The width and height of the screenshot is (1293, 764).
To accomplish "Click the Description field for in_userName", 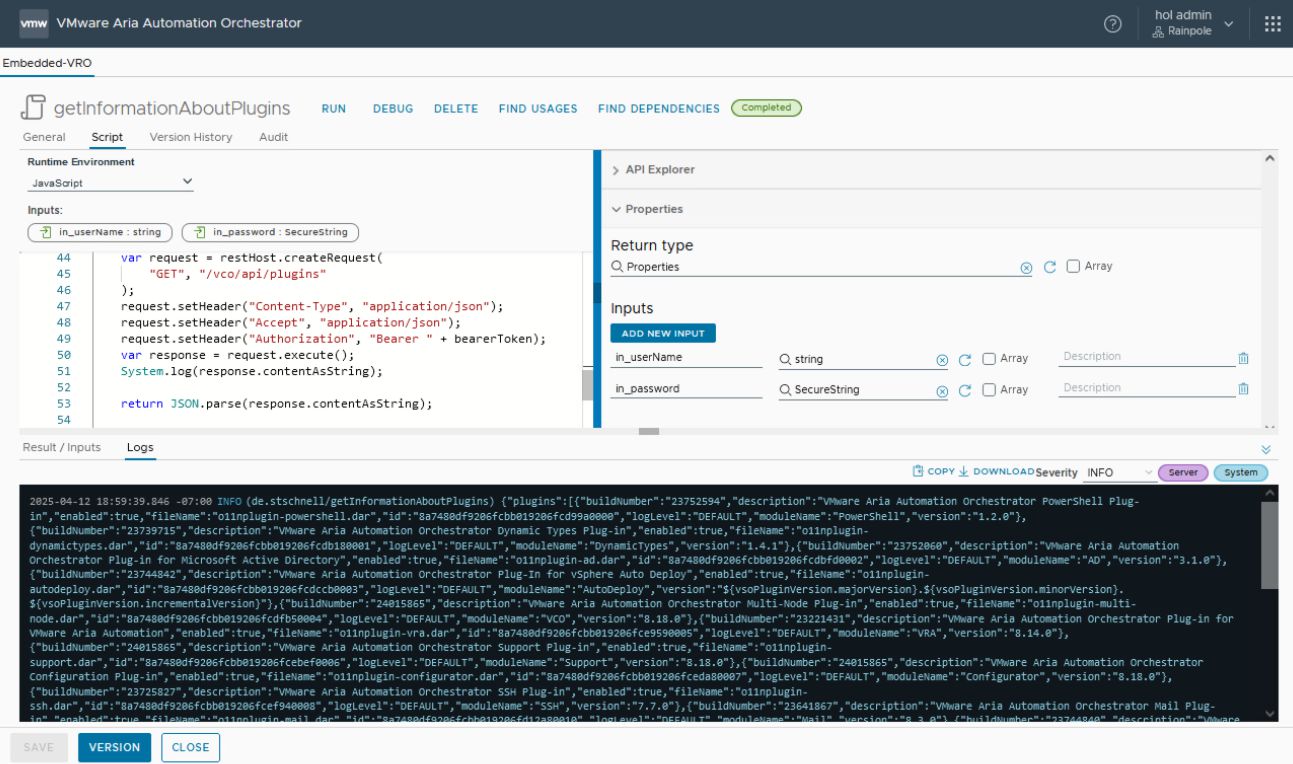I will pos(1147,357).
